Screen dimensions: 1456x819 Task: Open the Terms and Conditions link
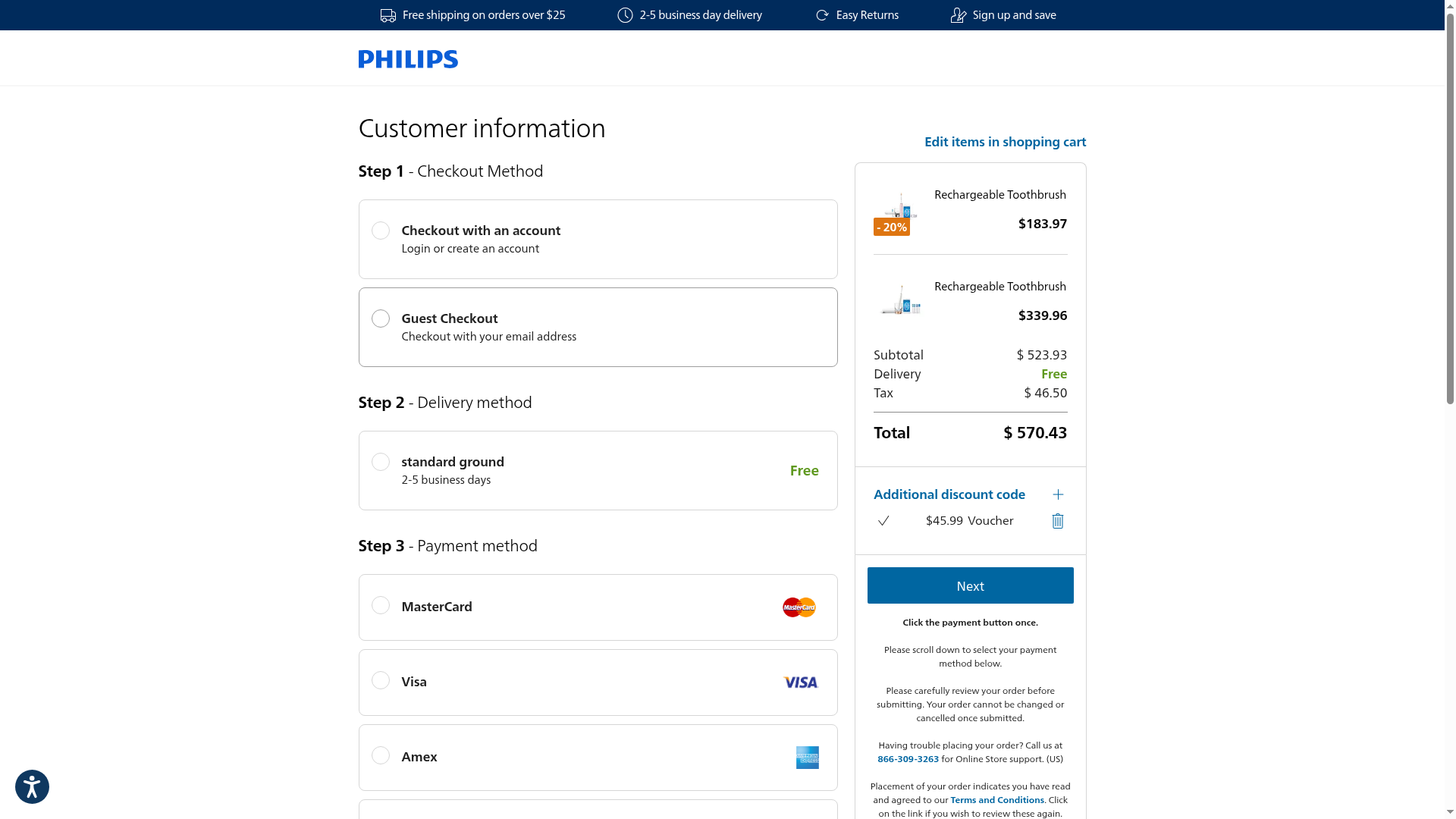coord(997,800)
